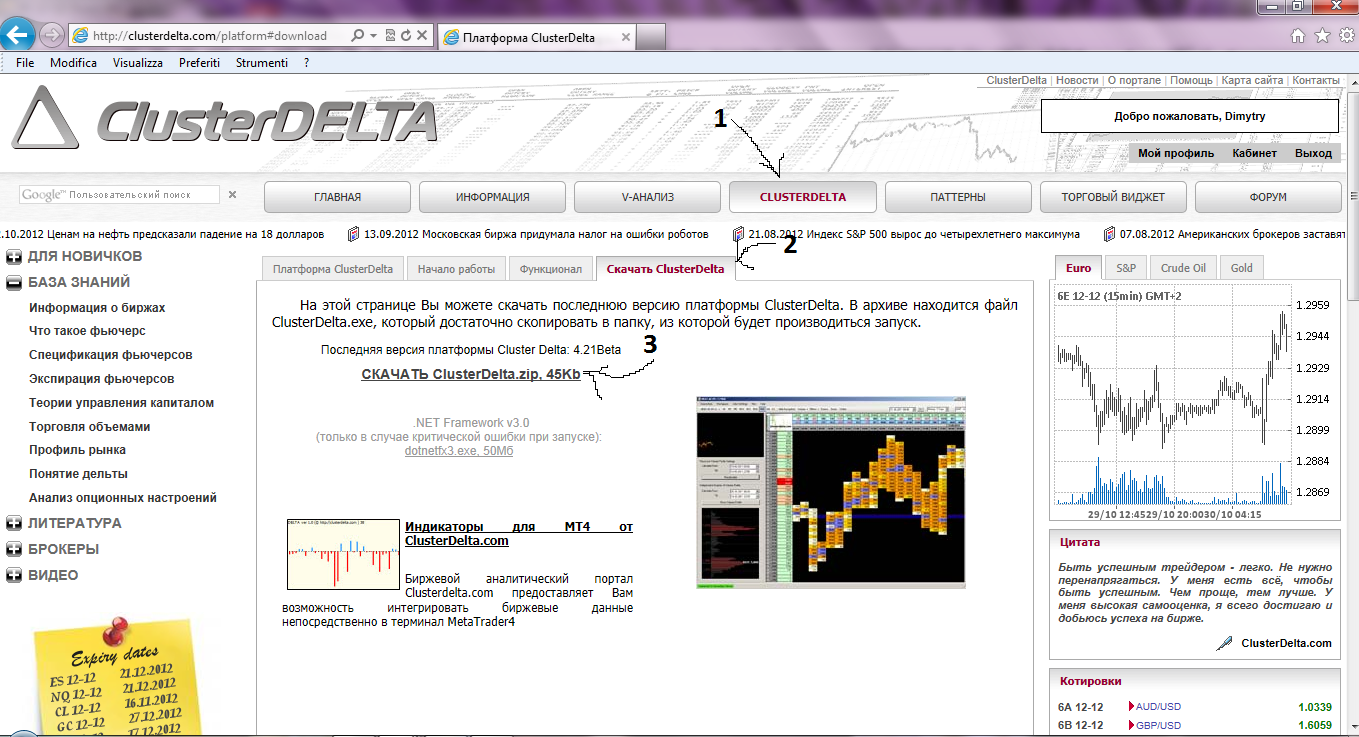Click the Помощь top link
Image resolution: width=1359 pixels, height=737 pixels.
1192,80
